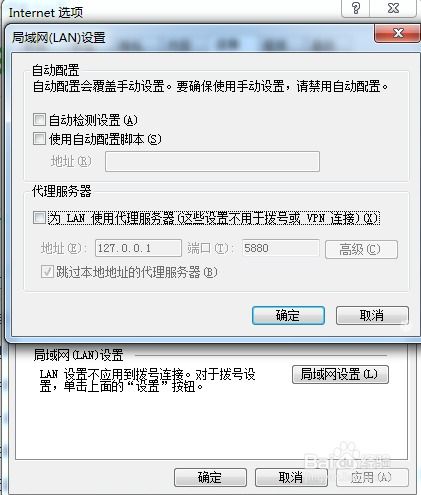Click the proxy 地址(E) label
The width and height of the screenshot is (421, 495).
64,248
